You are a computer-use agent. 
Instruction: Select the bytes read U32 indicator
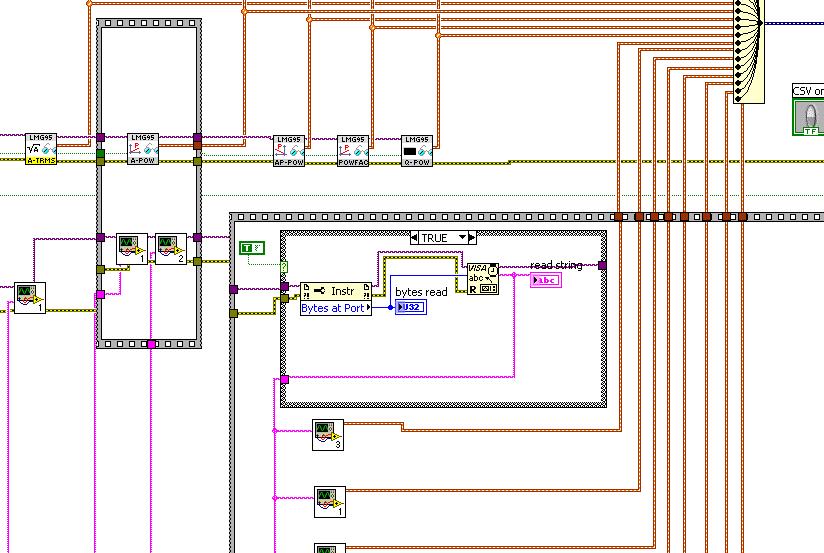410,307
